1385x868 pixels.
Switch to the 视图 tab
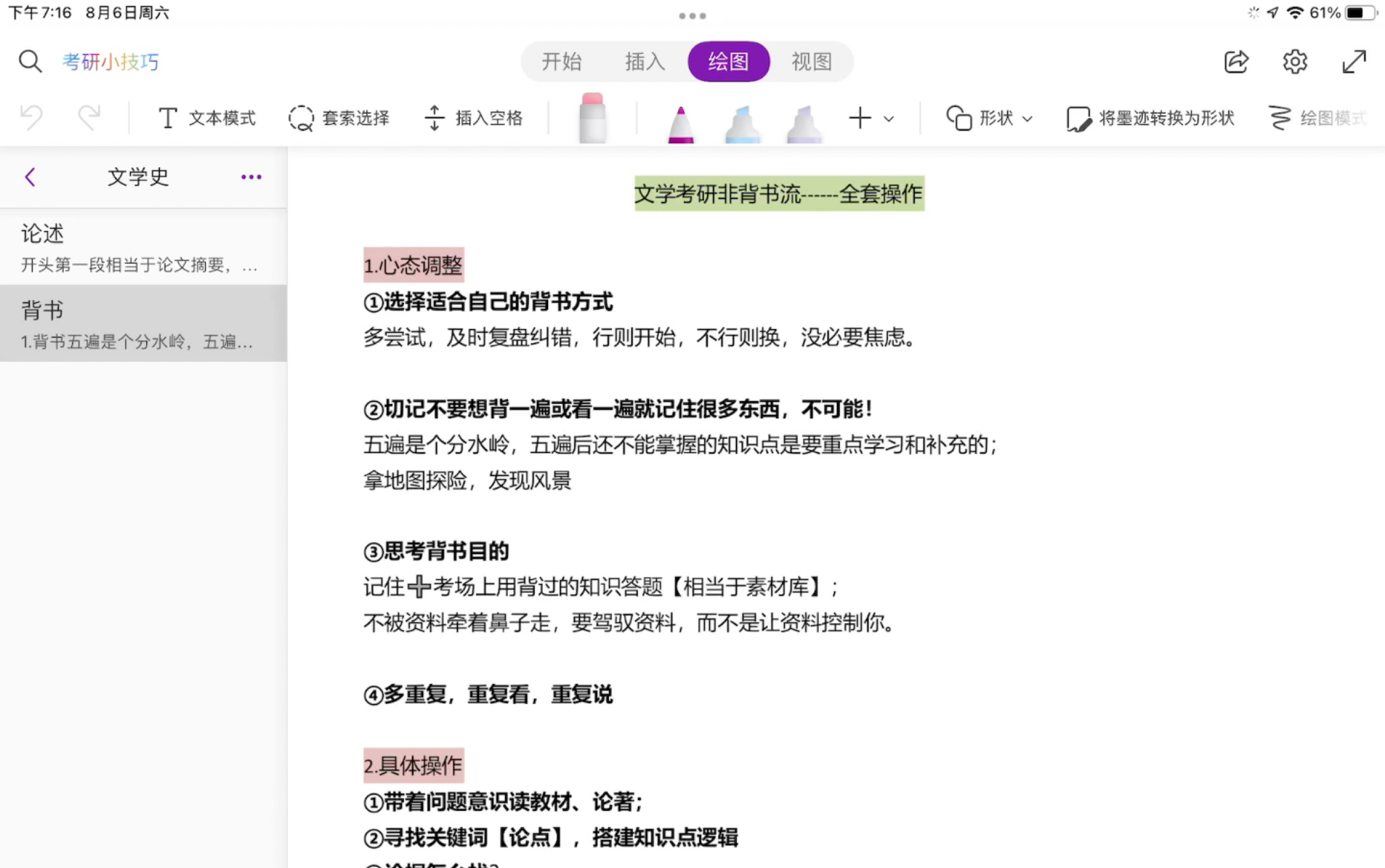coord(812,61)
